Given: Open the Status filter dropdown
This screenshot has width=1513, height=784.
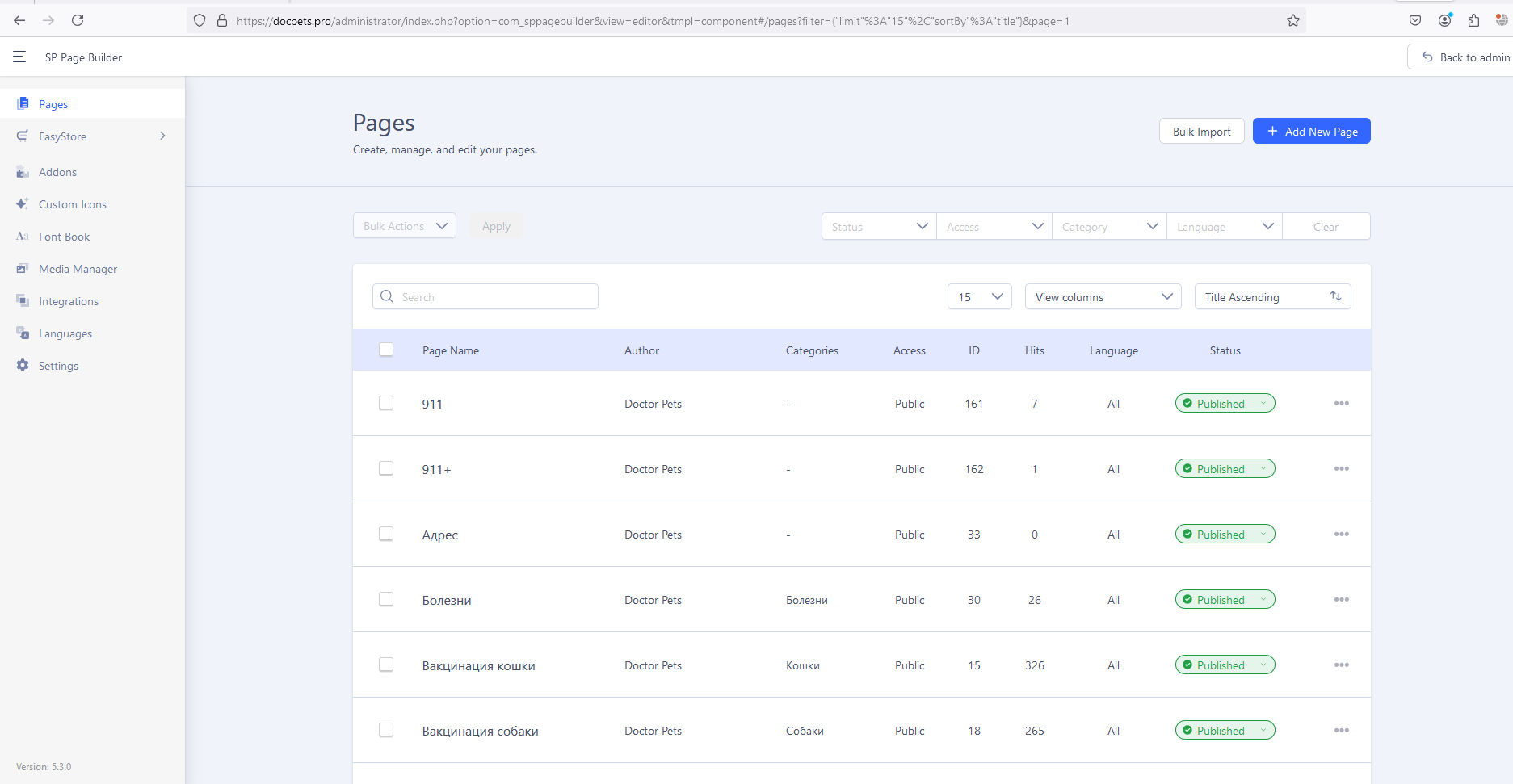Looking at the screenshot, I should point(879,226).
